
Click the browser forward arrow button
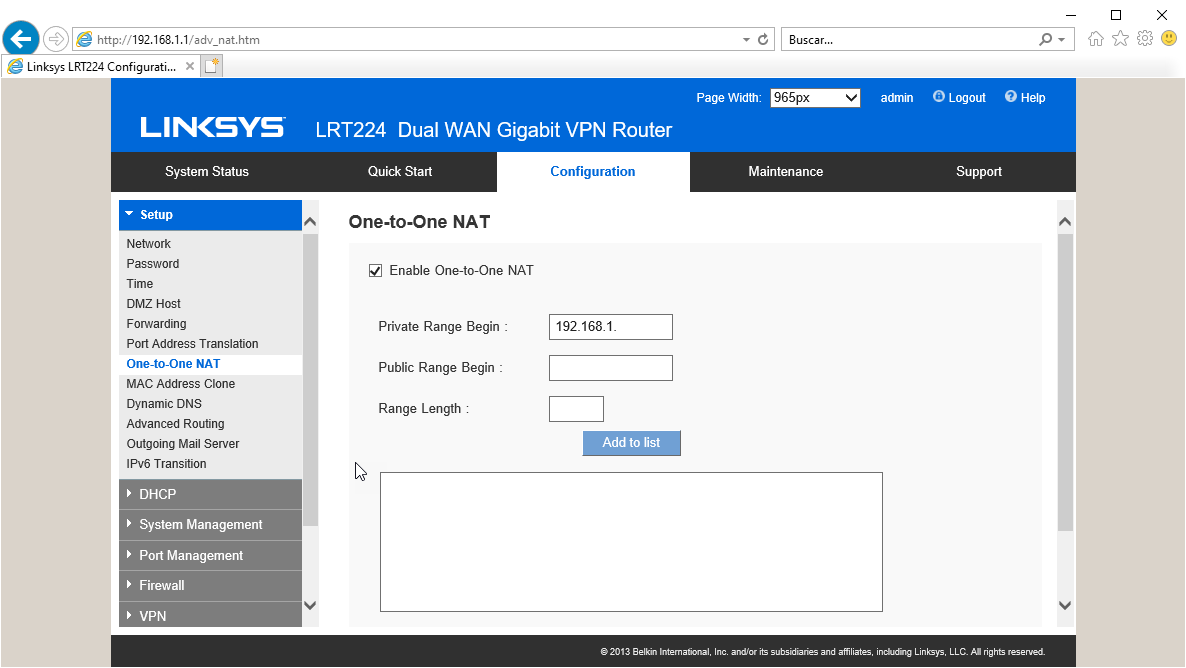[55, 39]
